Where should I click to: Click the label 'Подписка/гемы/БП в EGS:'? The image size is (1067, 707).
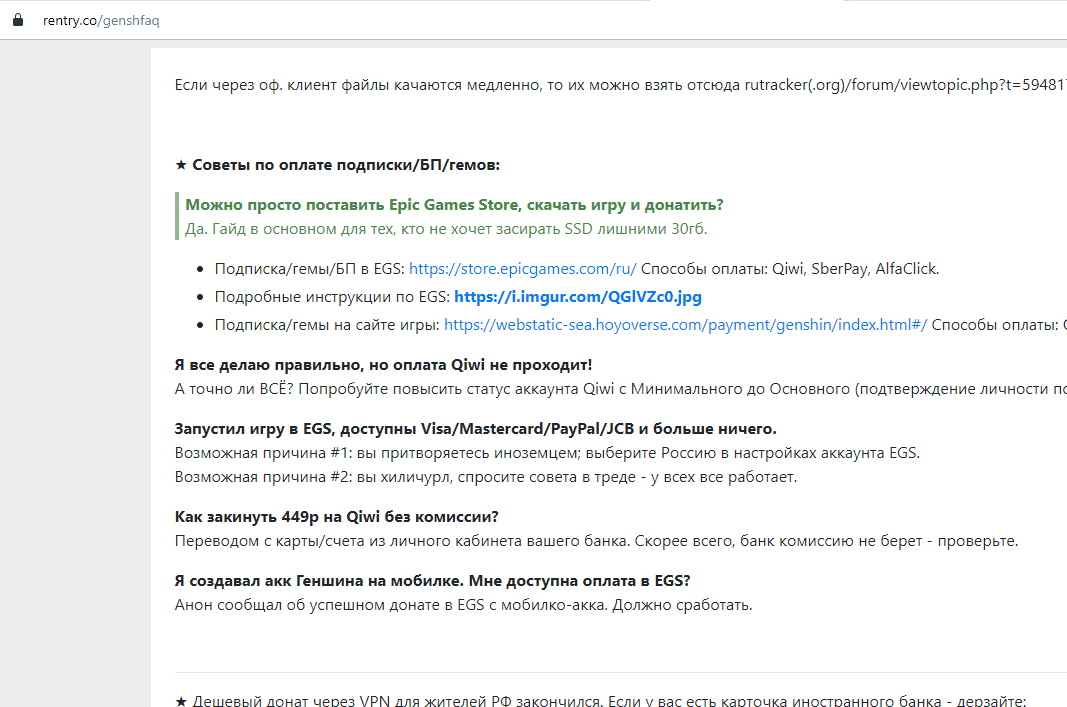310,269
